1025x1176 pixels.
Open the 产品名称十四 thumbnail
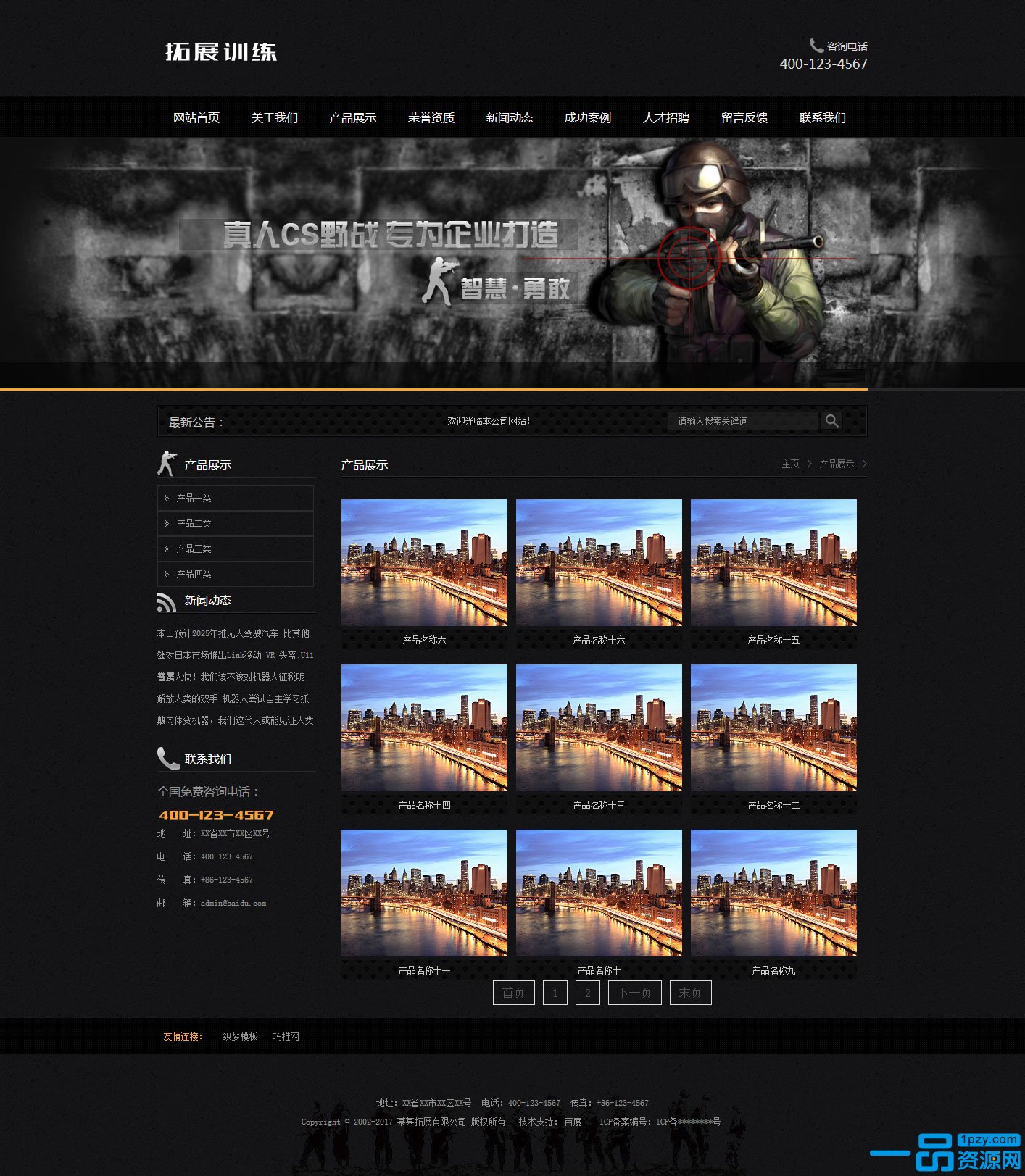(424, 727)
